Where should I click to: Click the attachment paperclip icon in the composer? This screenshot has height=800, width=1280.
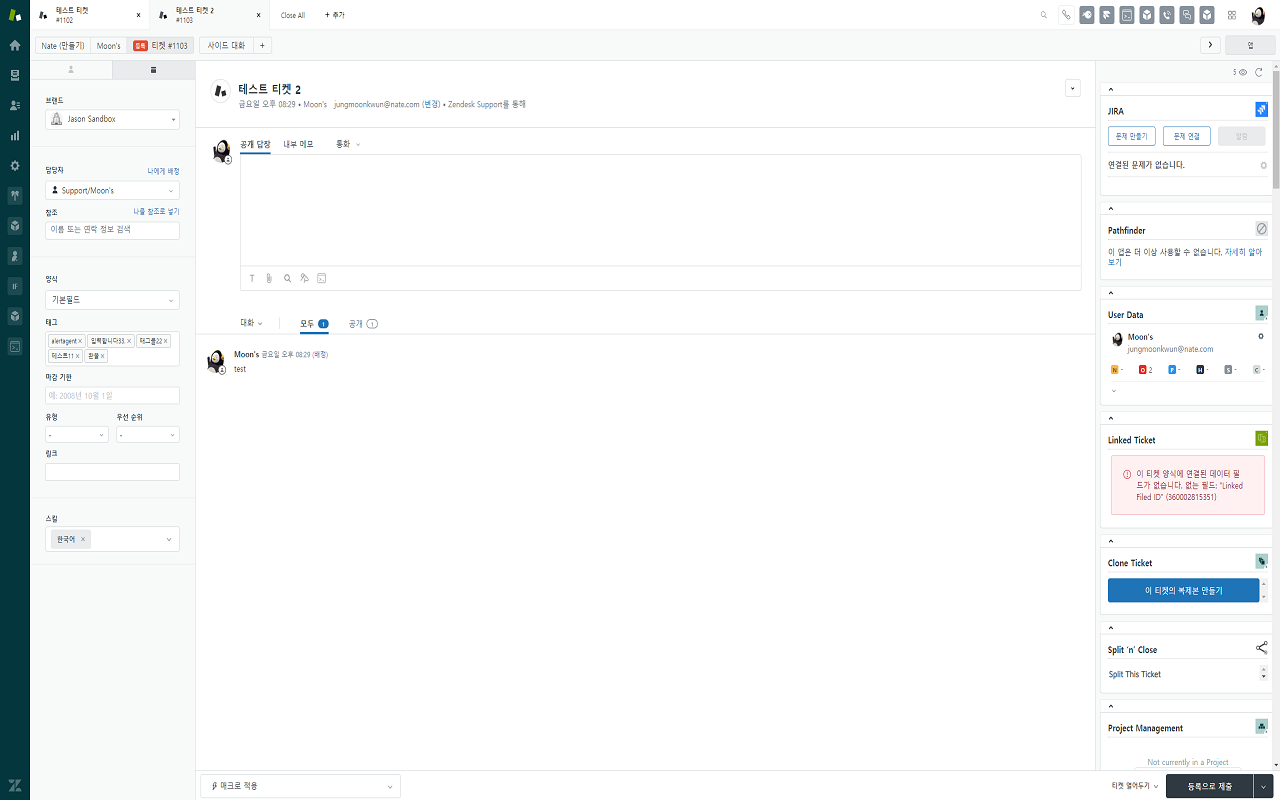269,278
